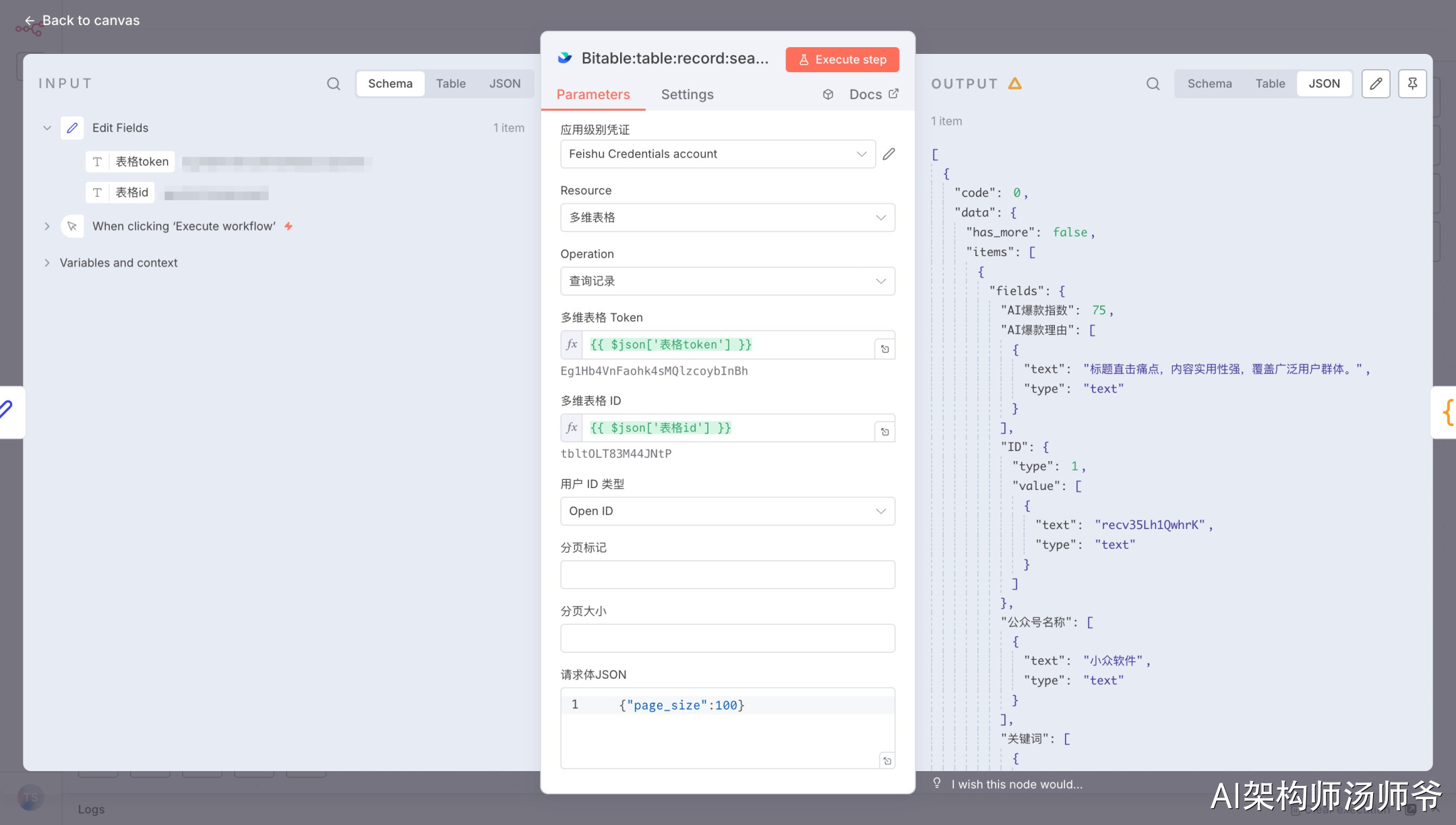Click the Execute step button
The image size is (1456, 825).
tap(842, 59)
